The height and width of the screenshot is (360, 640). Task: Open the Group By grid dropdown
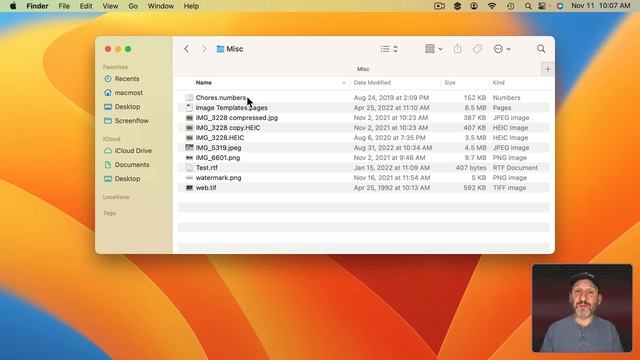pyautogui.click(x=433, y=49)
